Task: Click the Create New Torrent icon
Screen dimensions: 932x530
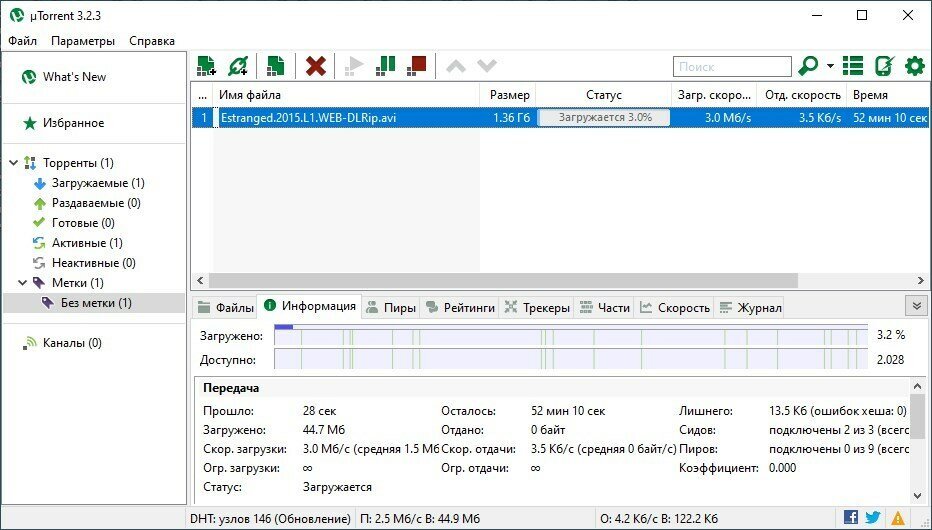Action: click(275, 65)
